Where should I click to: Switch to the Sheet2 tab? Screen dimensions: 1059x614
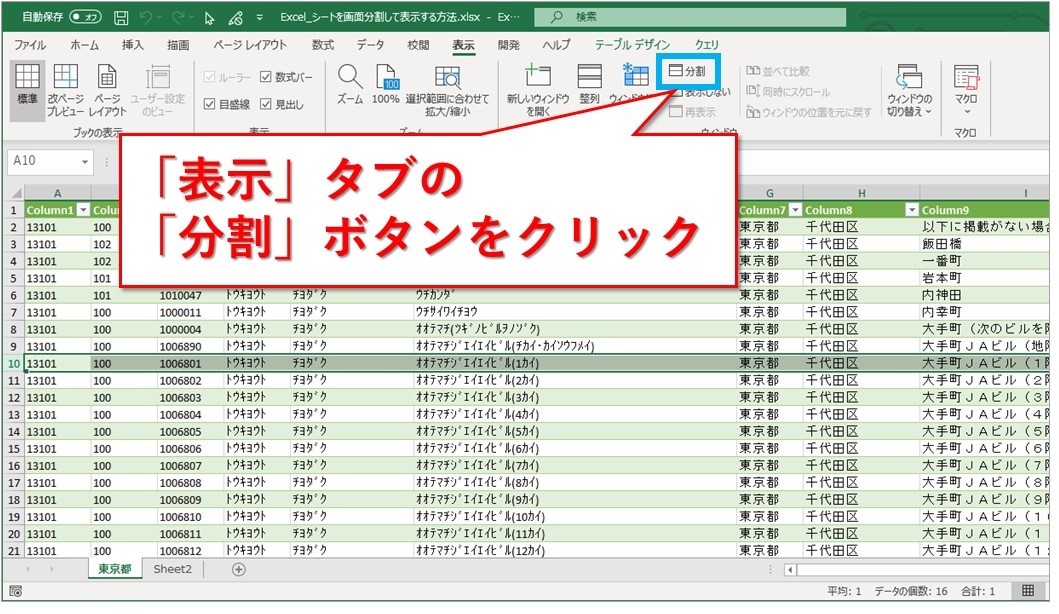172,569
